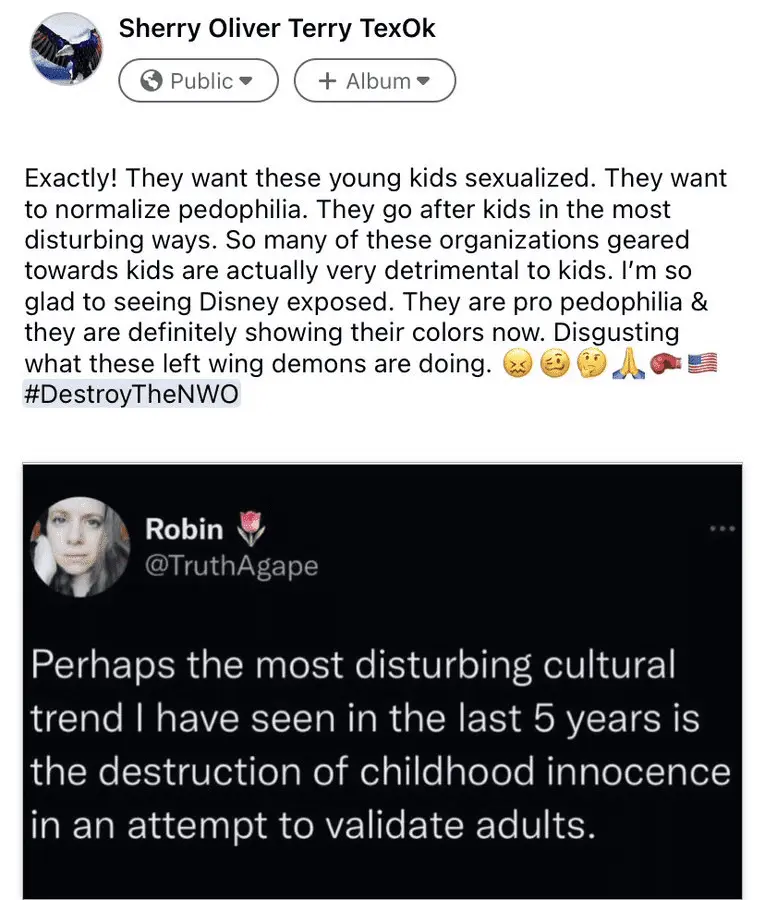Open the tweet's three-dot more menu
Image resolution: width=765 pixels, height=900 pixels.
click(x=721, y=527)
